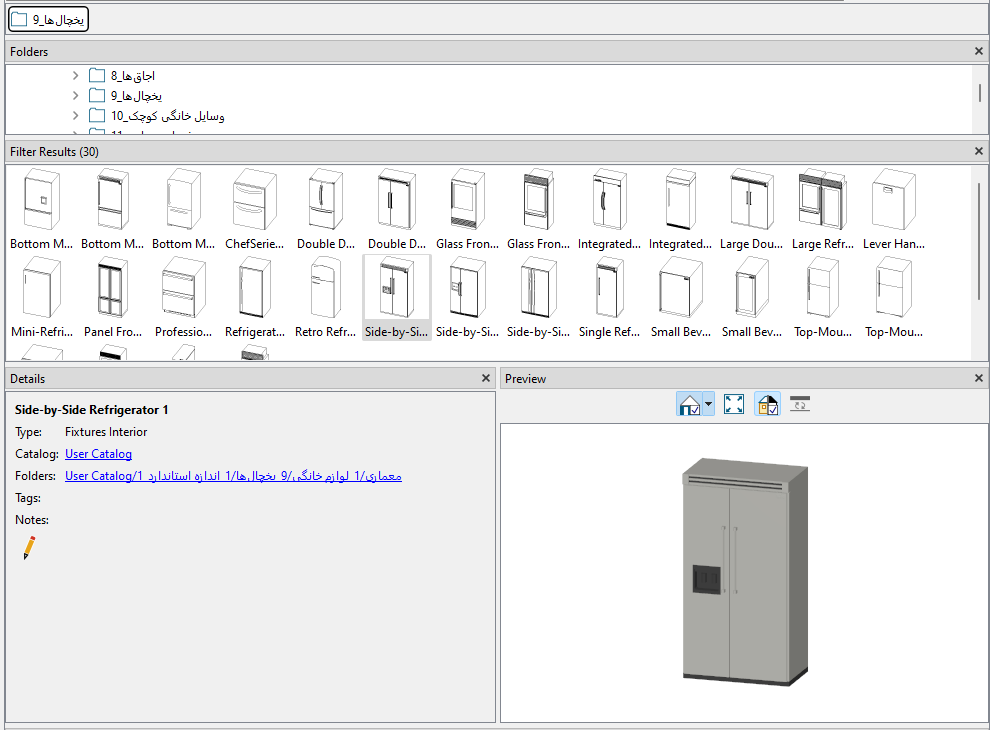Expand the اجاق‌ها_8 folder tree node

[75, 75]
